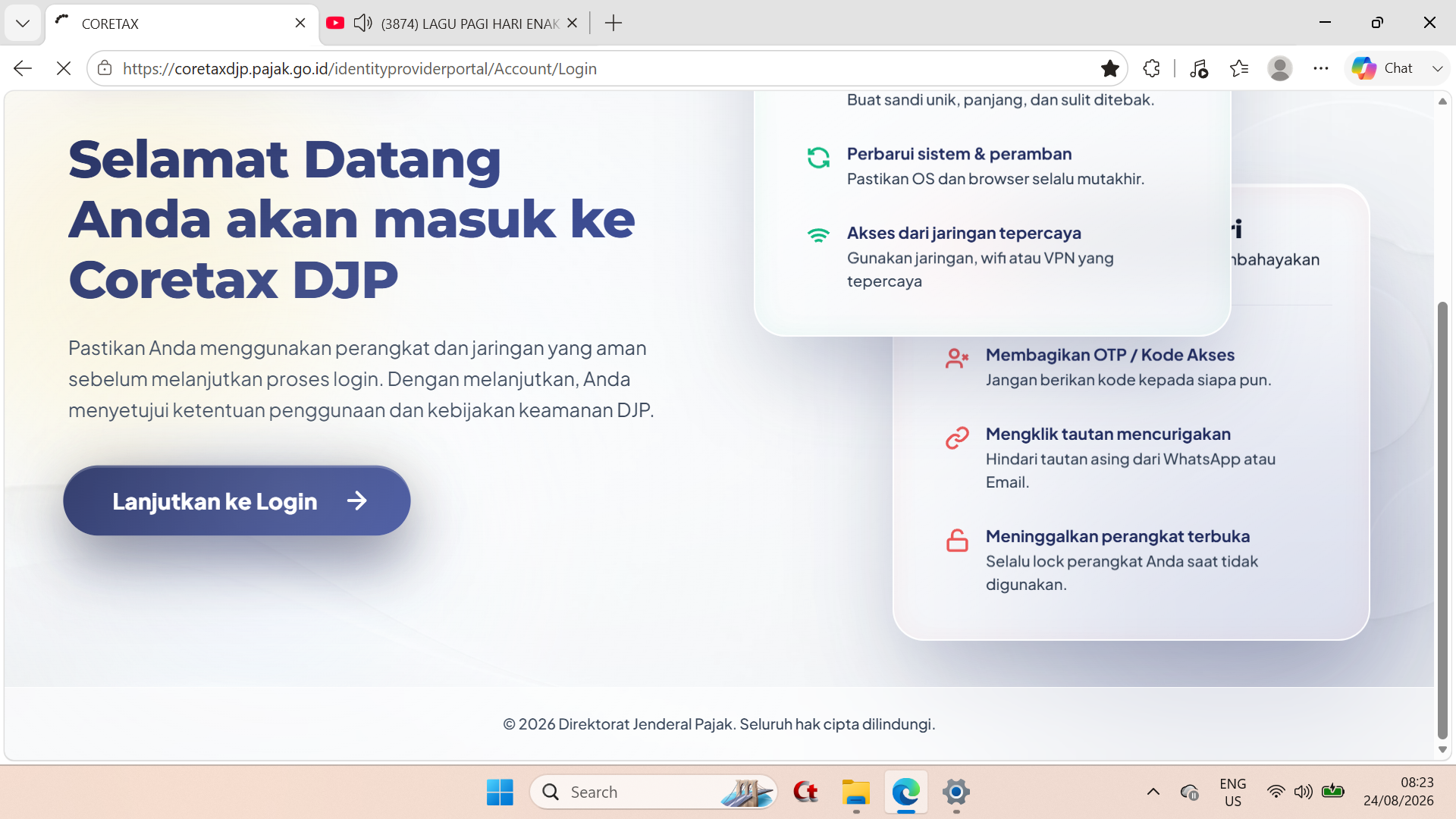Open the volume speaker tray icon
The image size is (1456, 819).
(1304, 792)
